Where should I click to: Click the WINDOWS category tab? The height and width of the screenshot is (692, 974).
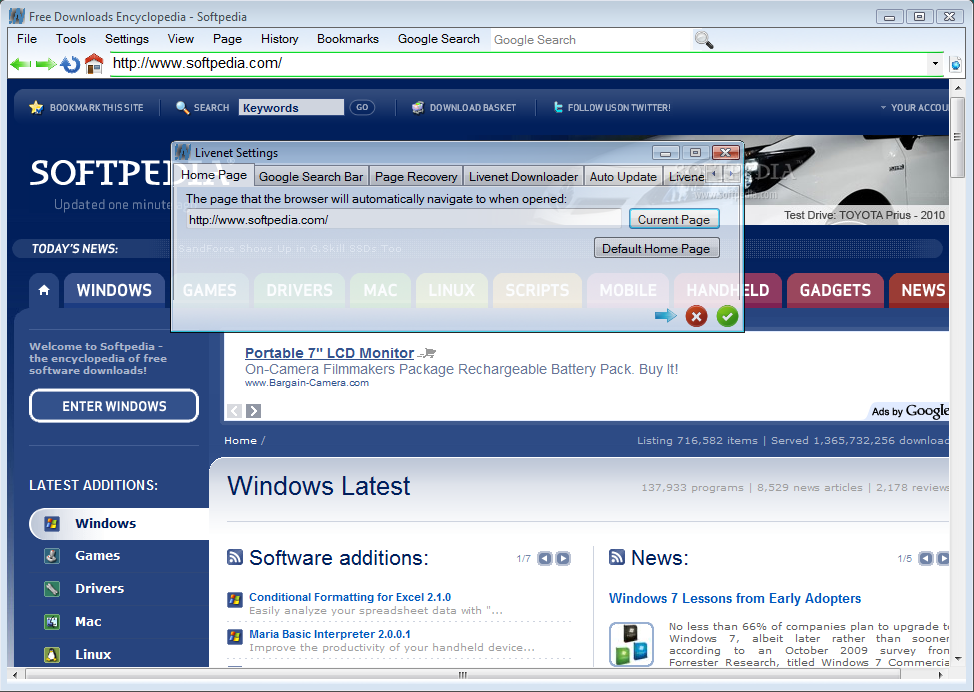pyautogui.click(x=114, y=290)
